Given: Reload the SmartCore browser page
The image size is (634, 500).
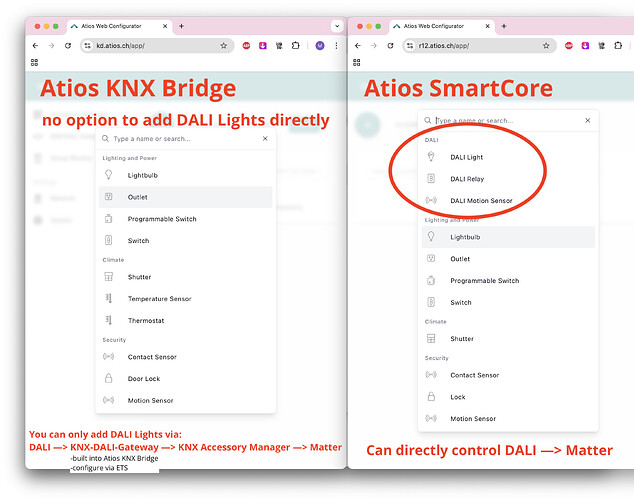Looking at the screenshot, I should (x=390, y=46).
